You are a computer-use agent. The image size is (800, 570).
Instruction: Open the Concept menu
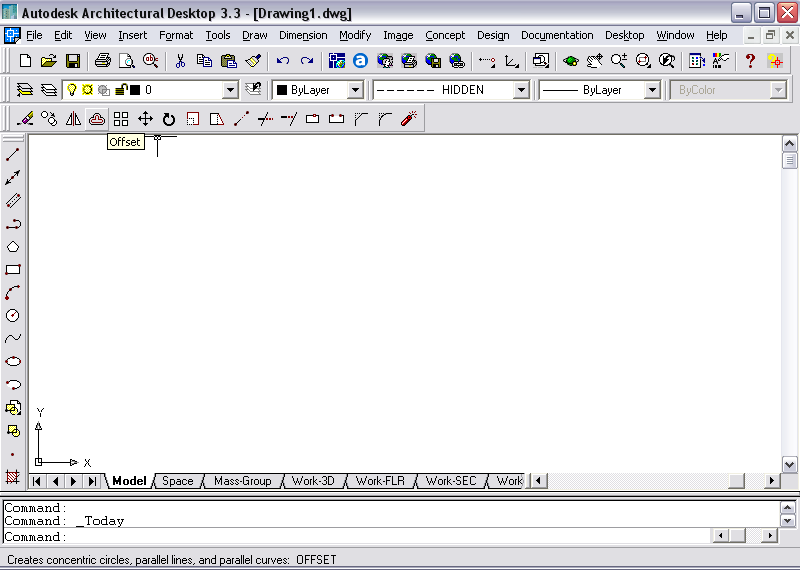445,35
